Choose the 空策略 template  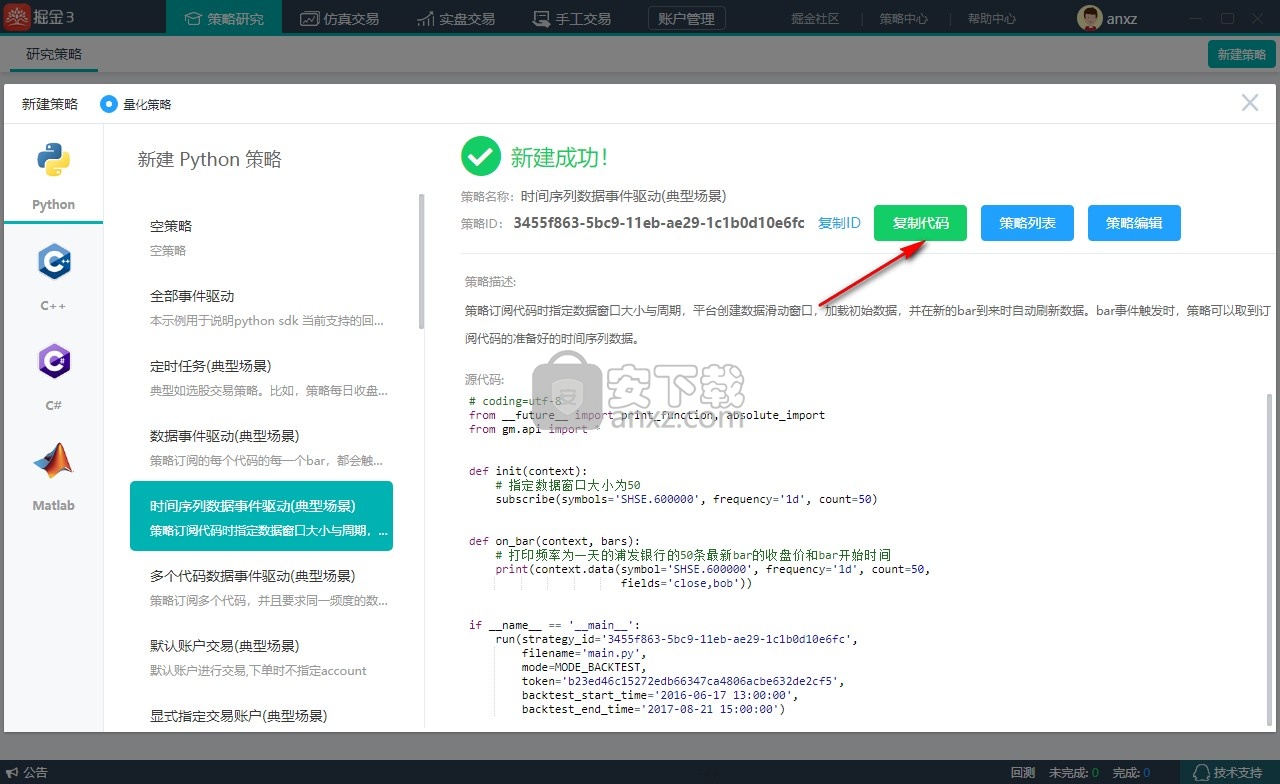click(x=261, y=237)
